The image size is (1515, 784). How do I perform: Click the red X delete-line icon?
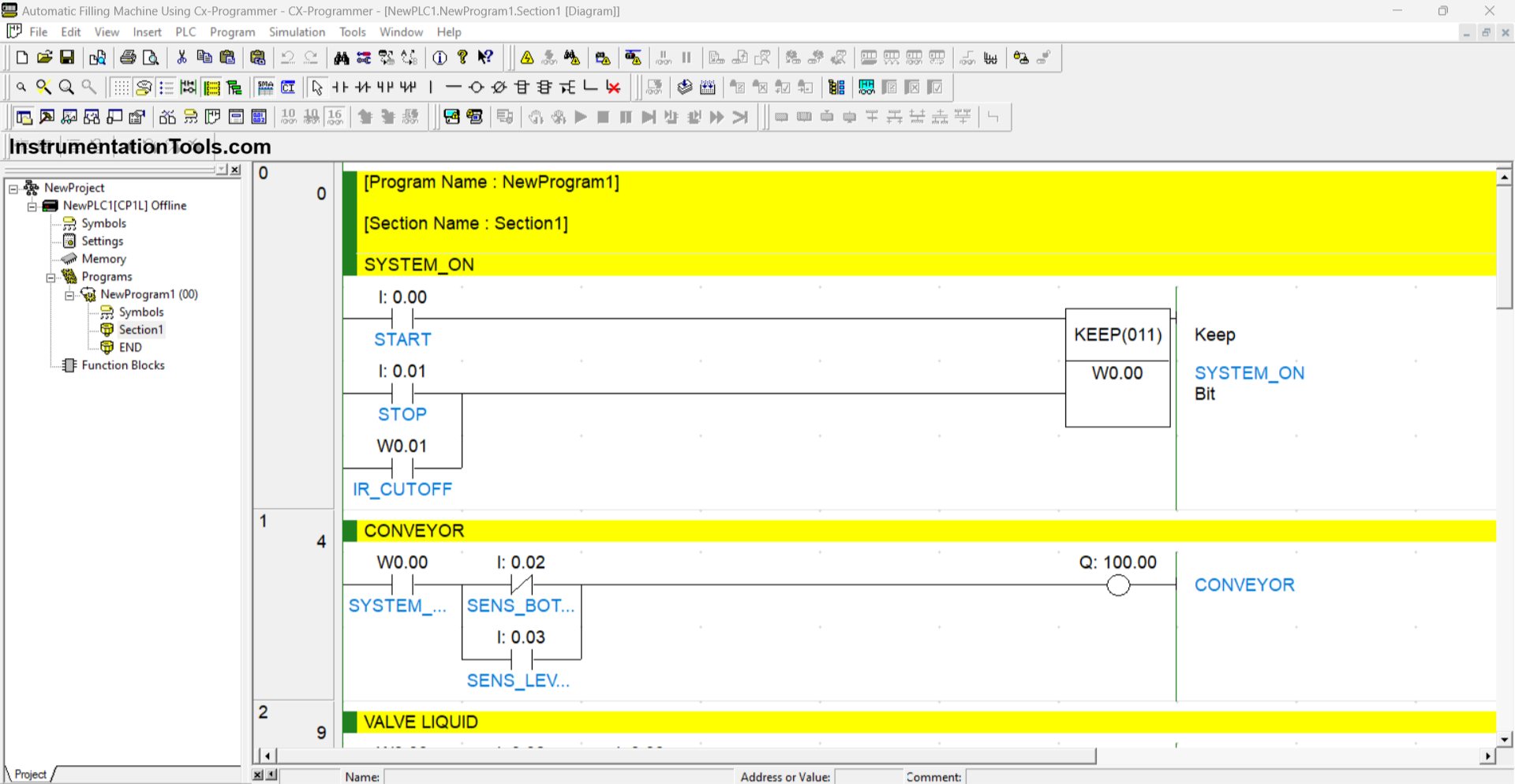click(x=613, y=88)
